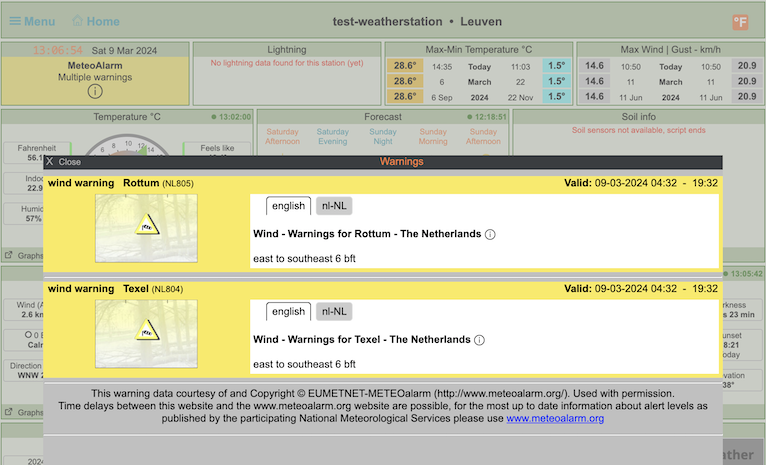Screen dimensions: 766x465
Task: Select the Sunday Morning forecast
Action: (433, 136)
